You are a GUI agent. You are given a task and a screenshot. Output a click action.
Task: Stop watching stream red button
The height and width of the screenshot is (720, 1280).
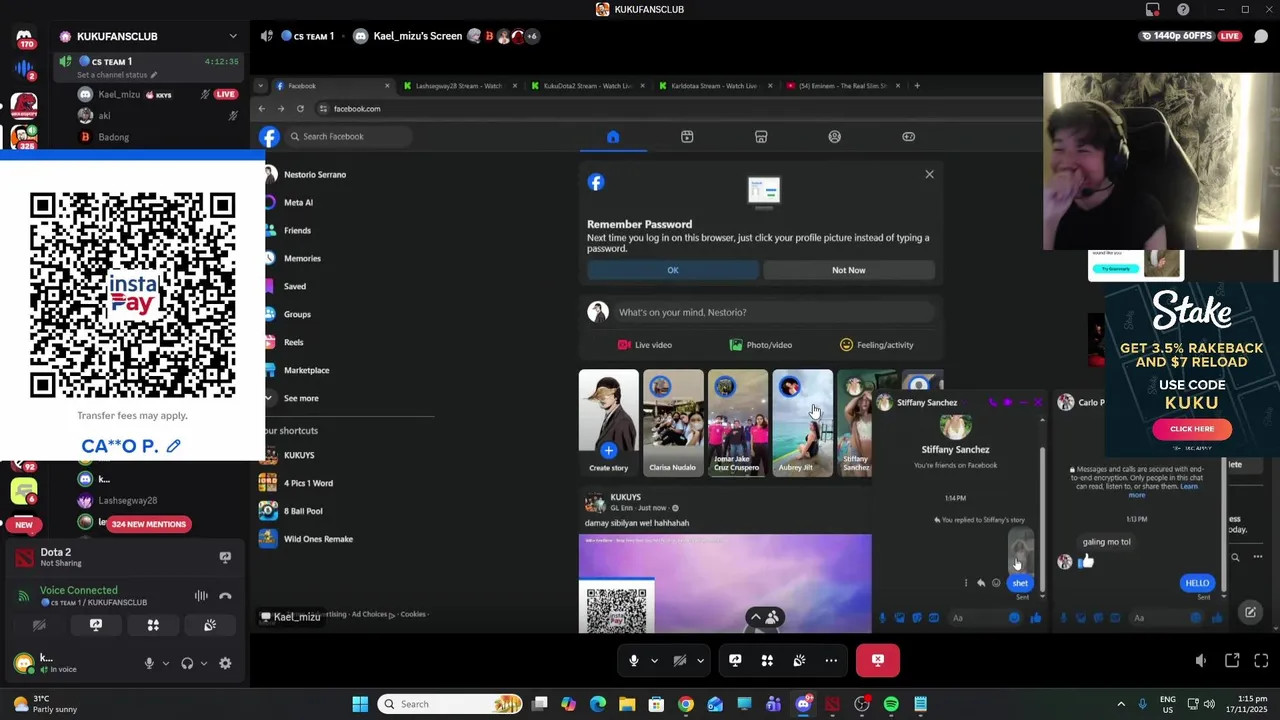(878, 660)
